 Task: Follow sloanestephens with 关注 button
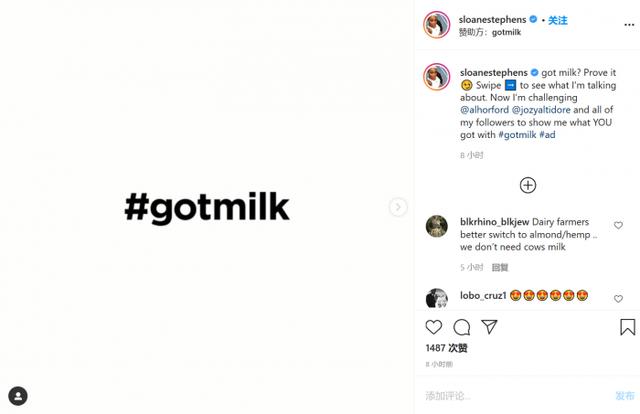[558, 19]
